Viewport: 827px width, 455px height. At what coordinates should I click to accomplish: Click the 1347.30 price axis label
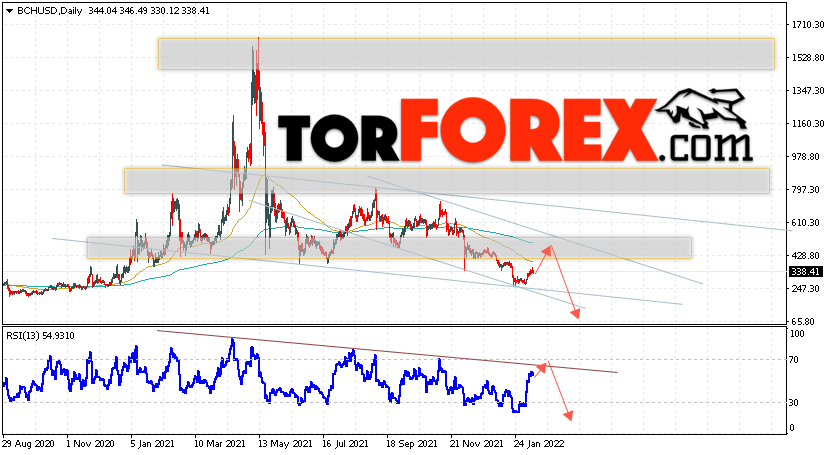806,91
